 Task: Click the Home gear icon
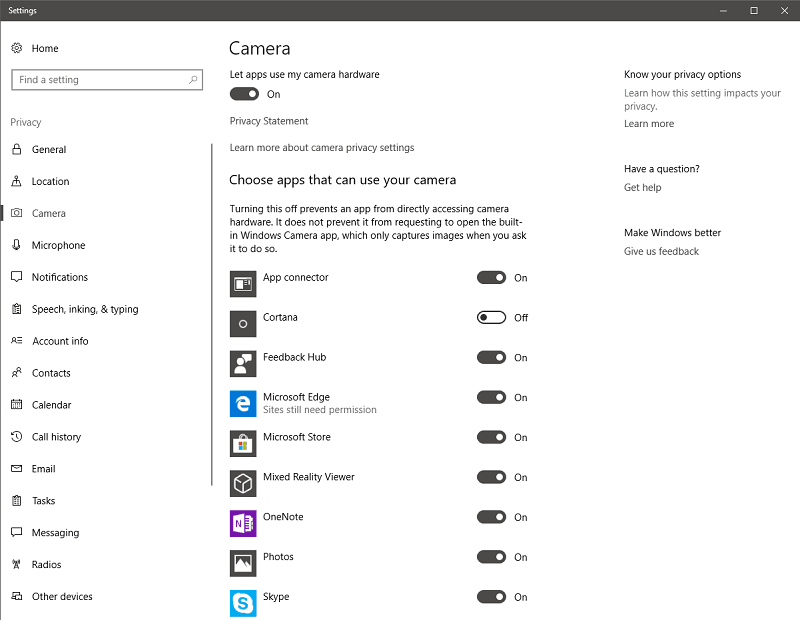tap(17, 48)
